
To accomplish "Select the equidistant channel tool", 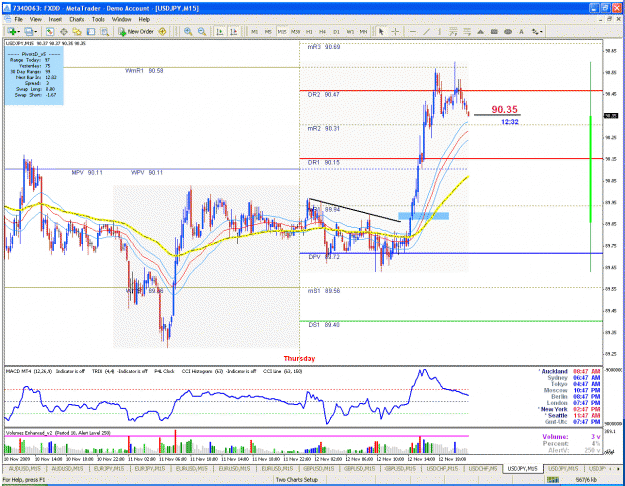I will pyautogui.click(x=453, y=31).
